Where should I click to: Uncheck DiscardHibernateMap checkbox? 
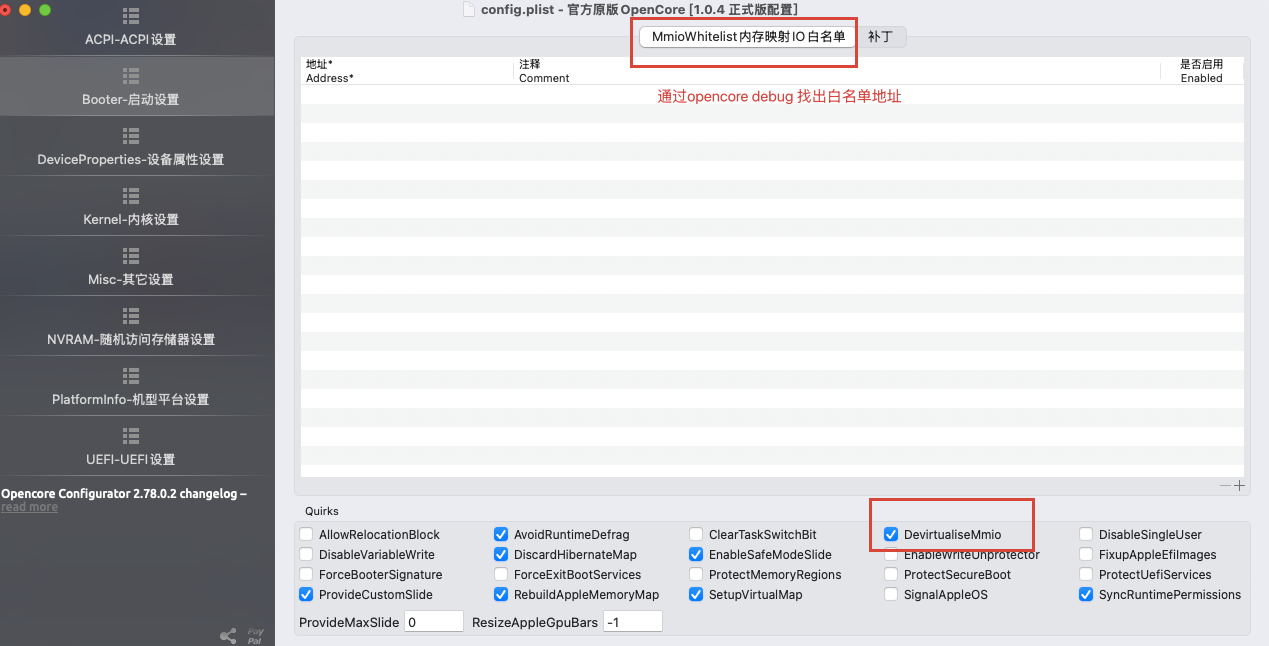(x=501, y=555)
